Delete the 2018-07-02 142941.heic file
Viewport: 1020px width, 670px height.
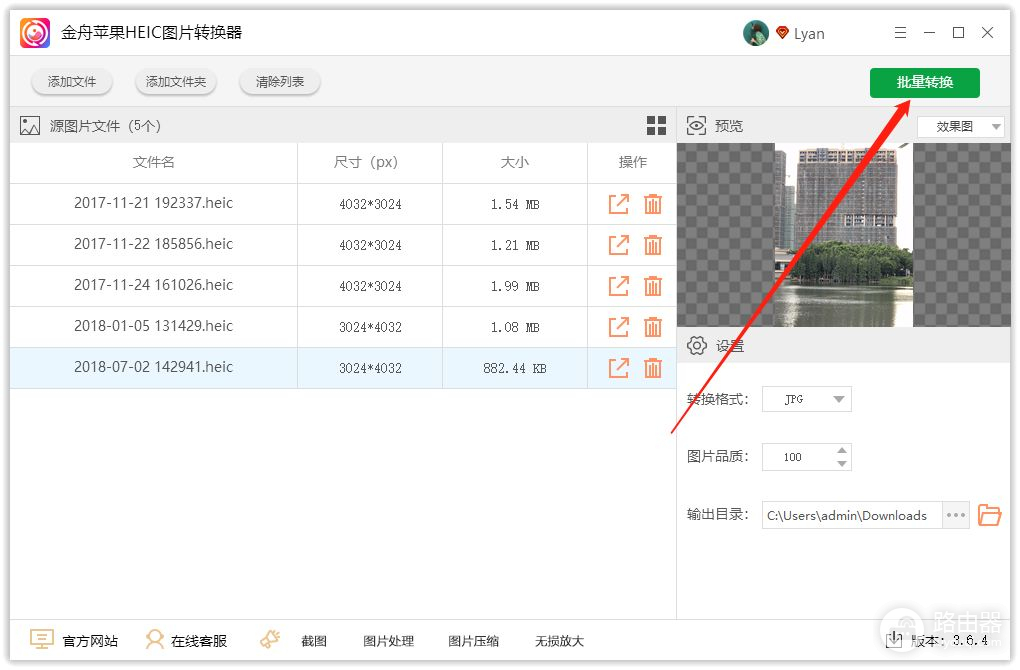653,368
